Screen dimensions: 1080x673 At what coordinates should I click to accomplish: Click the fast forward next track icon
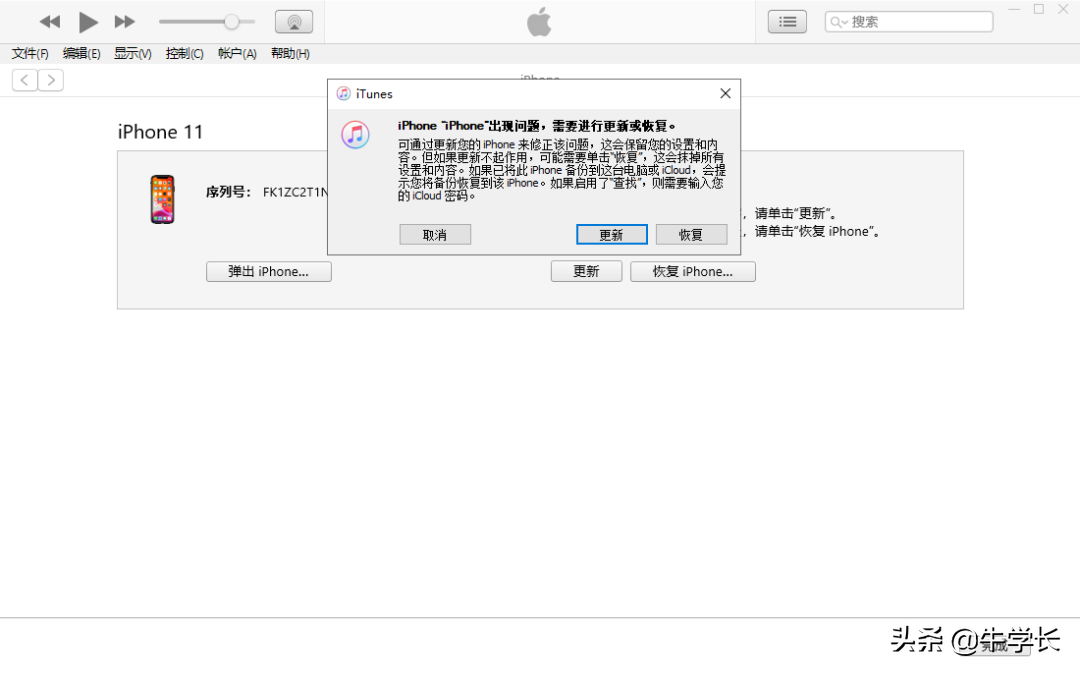[x=125, y=22]
